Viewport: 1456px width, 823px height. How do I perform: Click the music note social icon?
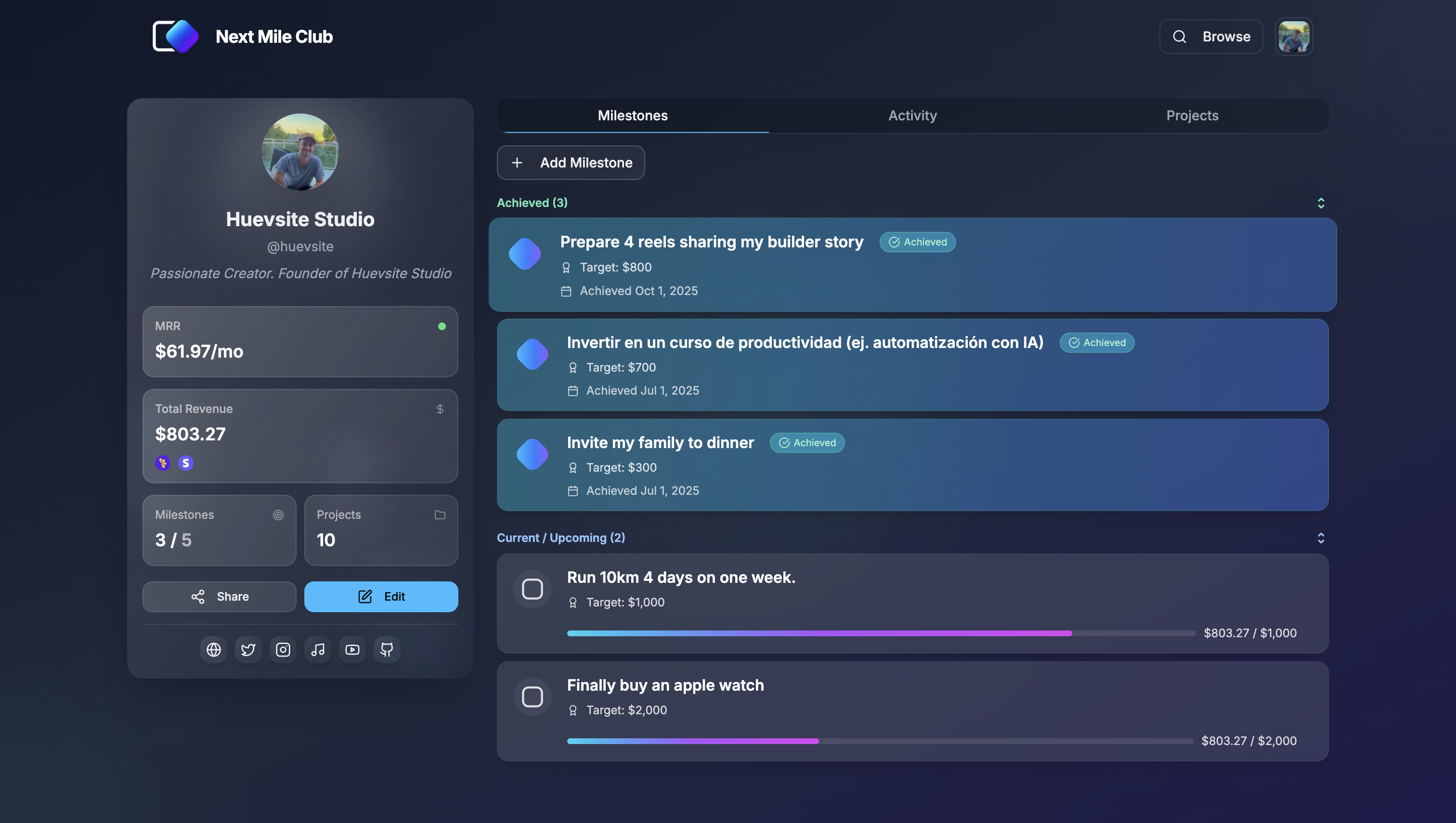[318, 649]
